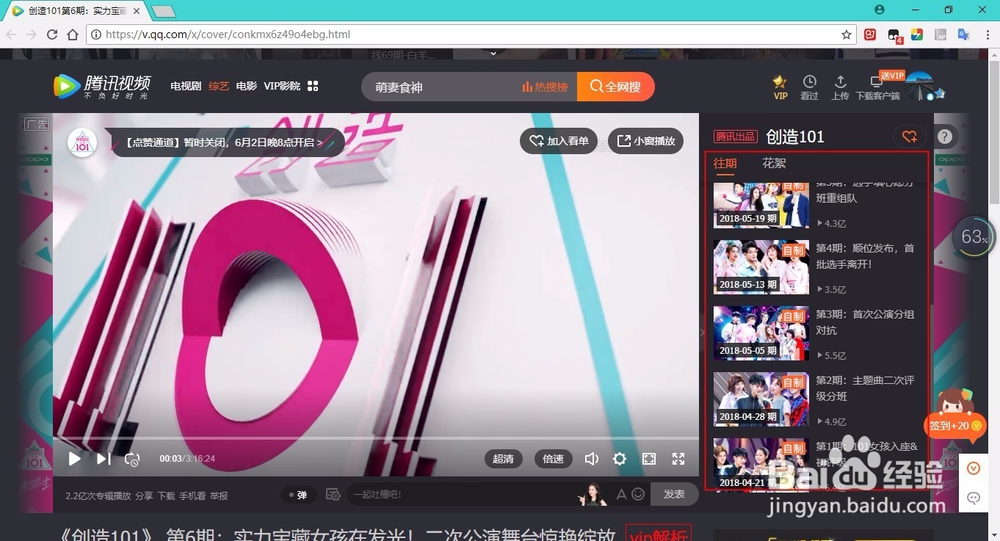This screenshot has height=541, width=1000.
Task: Switch to the 花絮 tab
Action: pyautogui.click(x=774, y=163)
